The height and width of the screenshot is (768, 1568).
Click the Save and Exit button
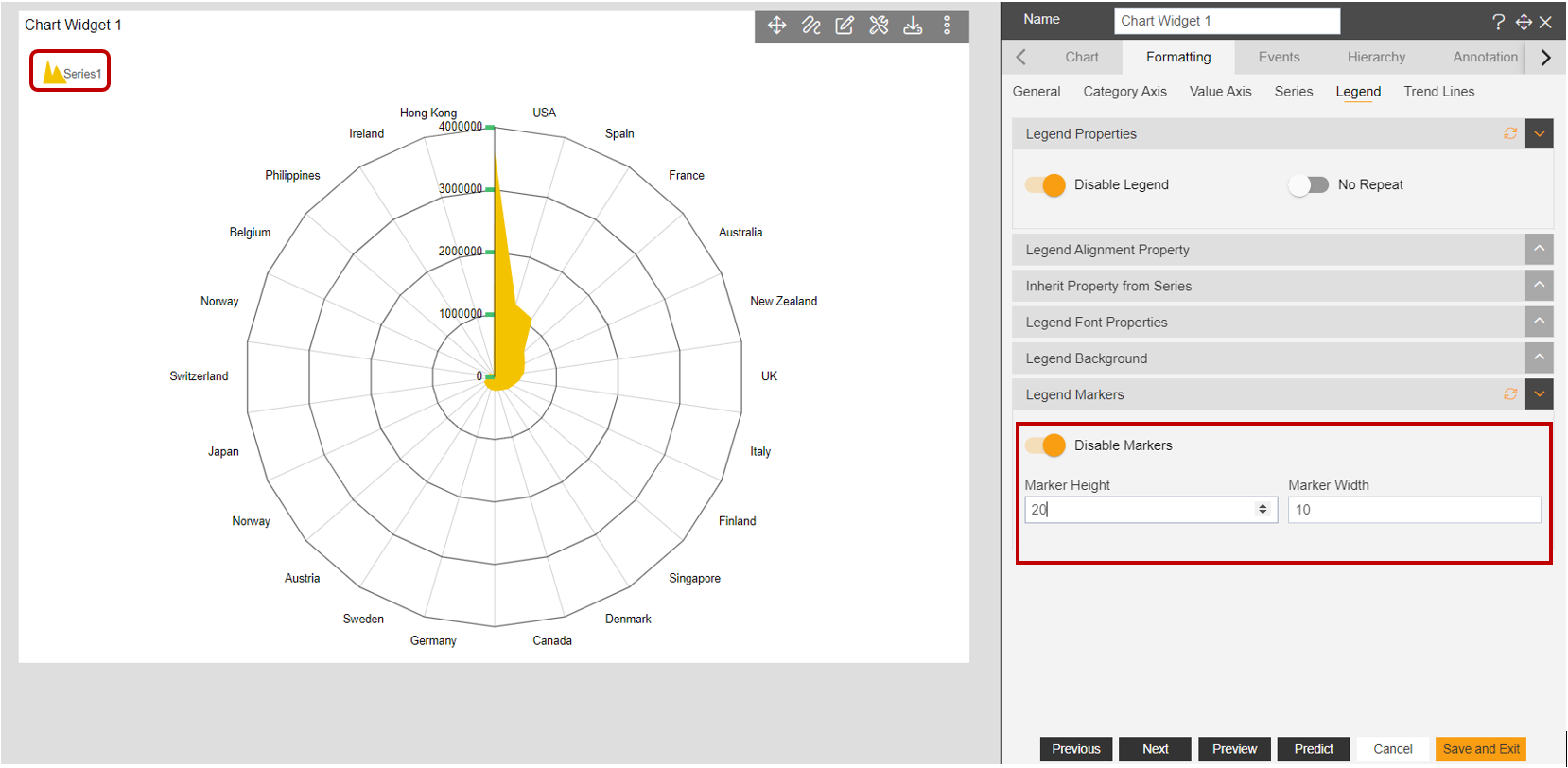click(x=1481, y=749)
